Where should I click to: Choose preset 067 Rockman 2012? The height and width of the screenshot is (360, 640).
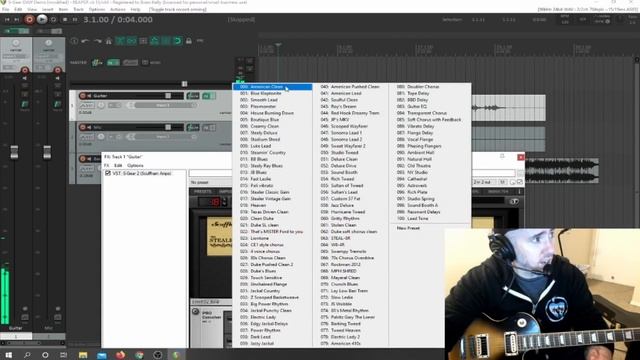(x=350, y=264)
